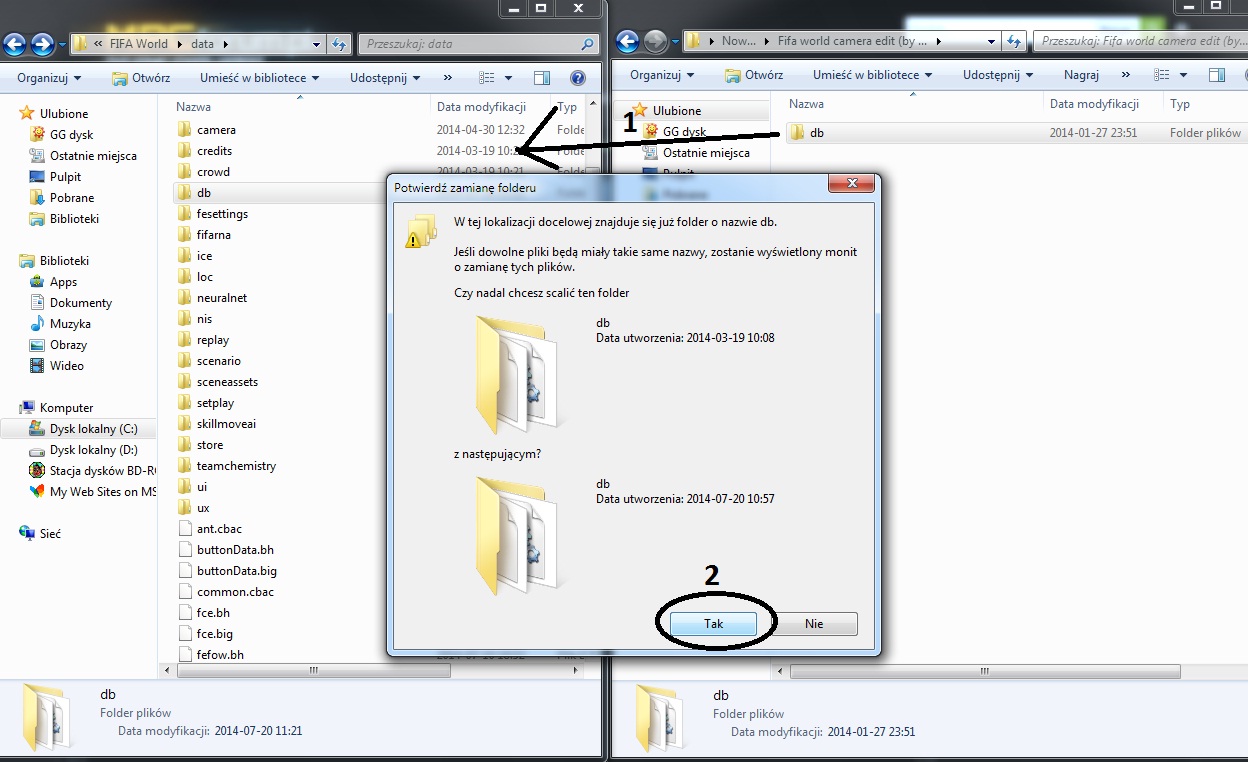Click Otwórz in right window toolbar
The width and height of the screenshot is (1248, 762).
click(x=754, y=74)
